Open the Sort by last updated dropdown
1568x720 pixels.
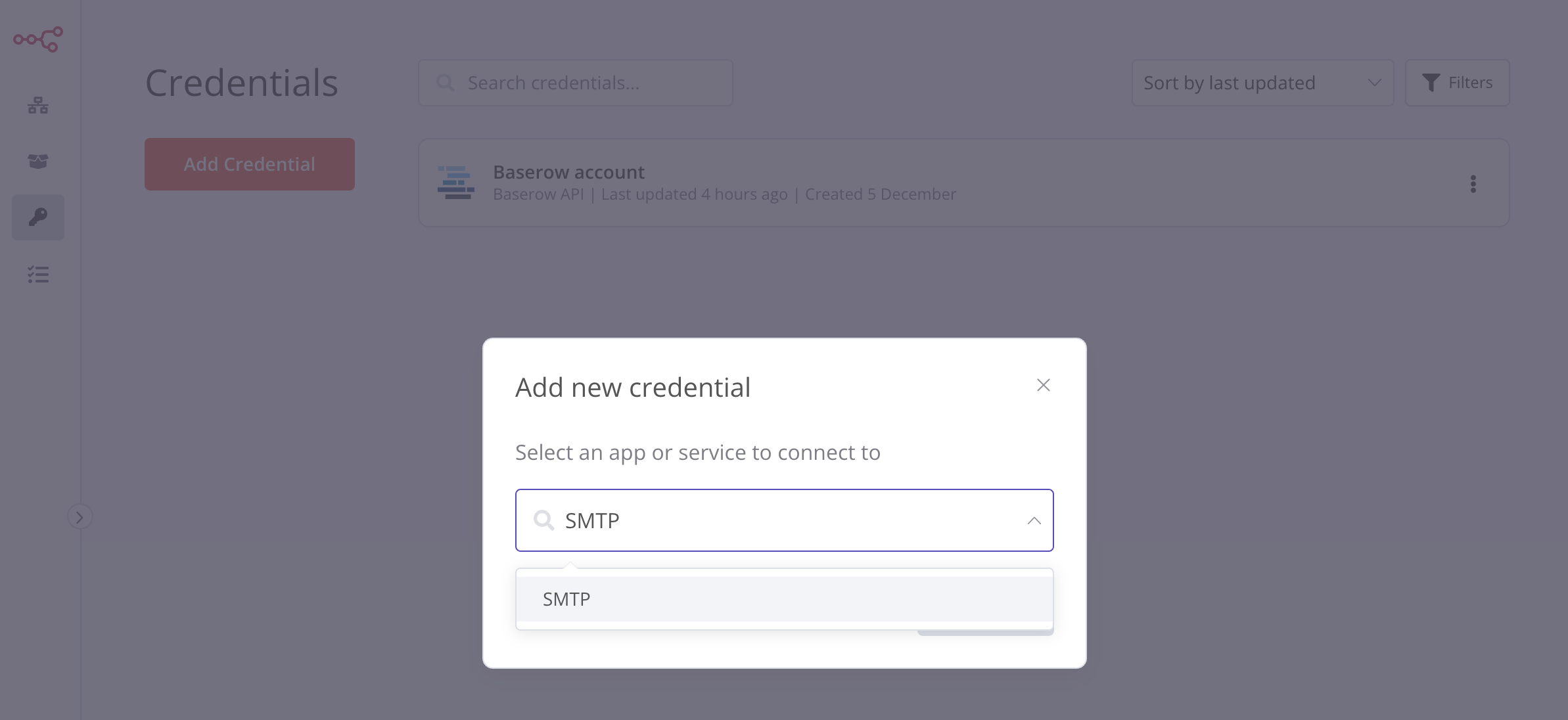[1262, 83]
